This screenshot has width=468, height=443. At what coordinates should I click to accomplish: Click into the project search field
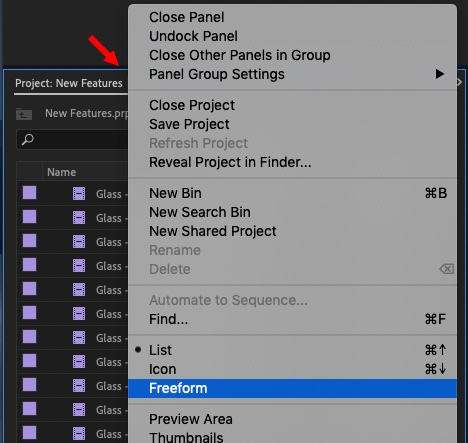(72, 139)
